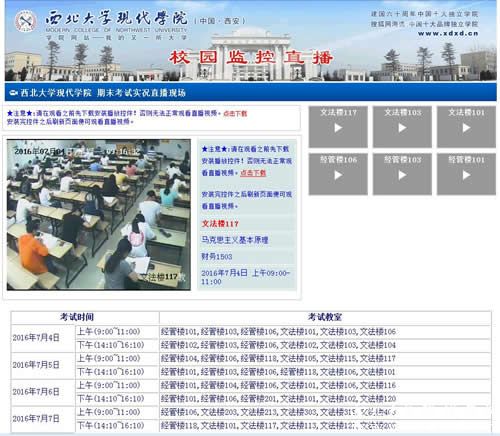Viewport: 500px width, 436px height.
Task: Click 西北大学现代学院 calligraphy title in banner
Action: coord(117,18)
